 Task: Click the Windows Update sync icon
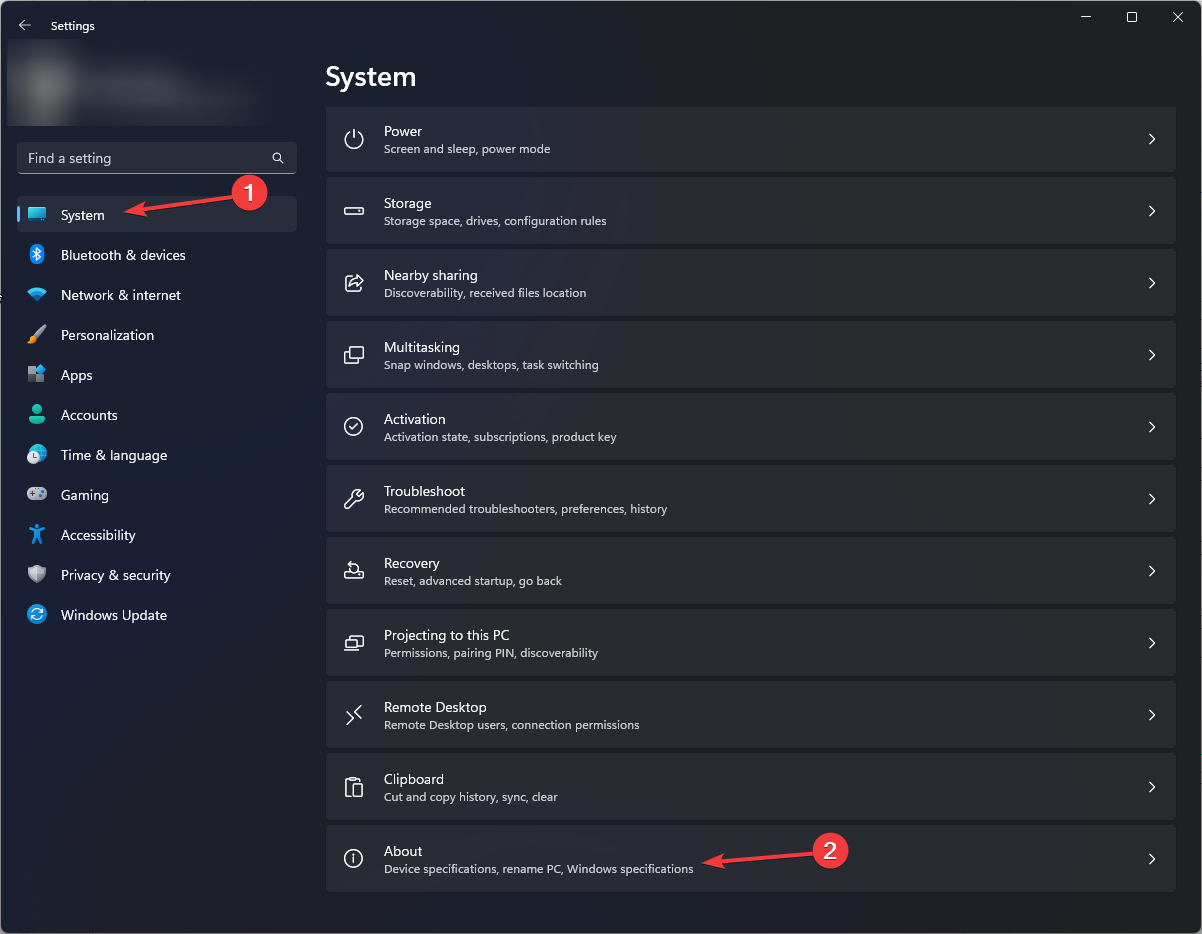37,615
